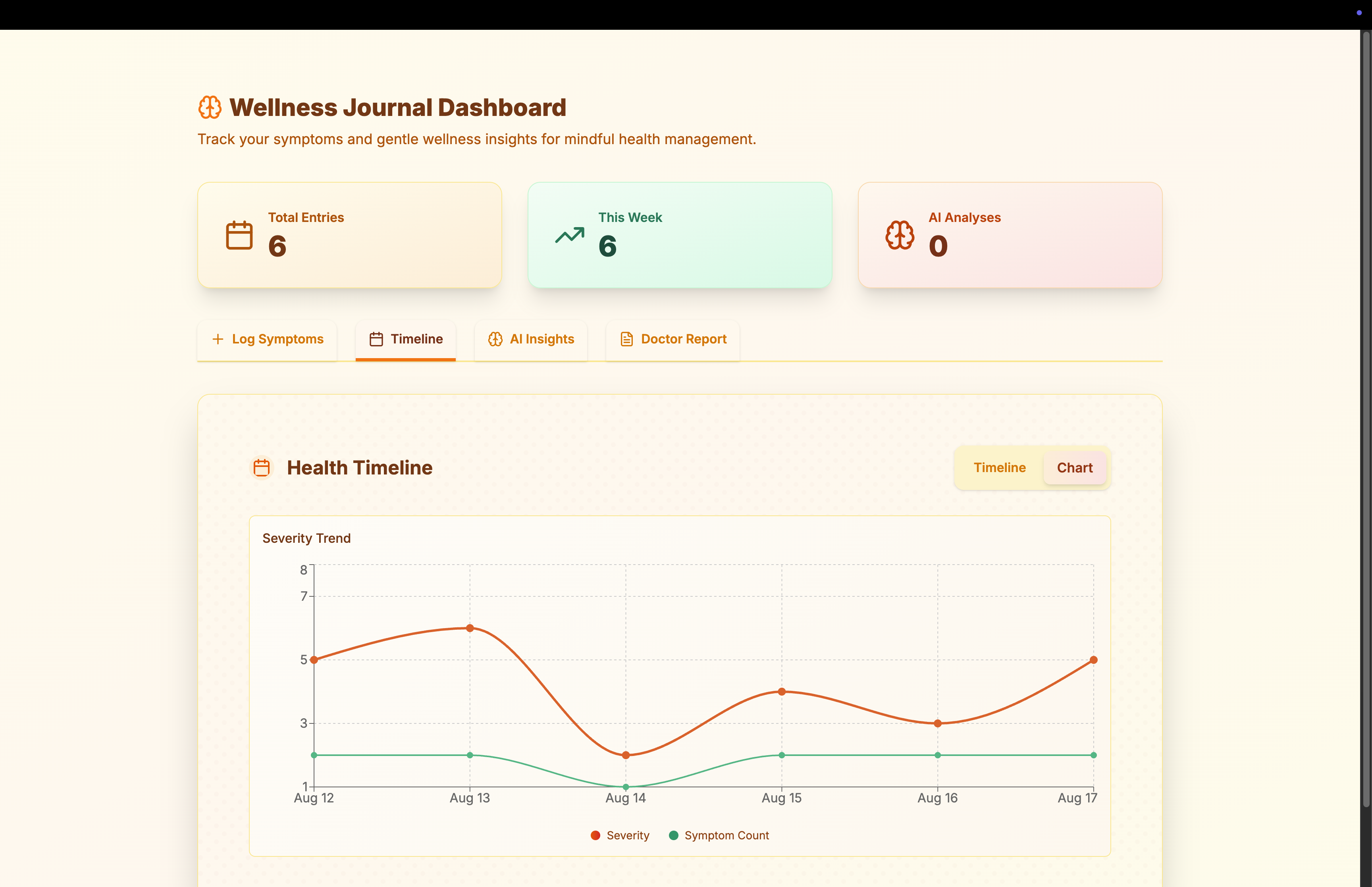Open the Log Symptoms tab
The height and width of the screenshot is (887, 1372).
[267, 339]
